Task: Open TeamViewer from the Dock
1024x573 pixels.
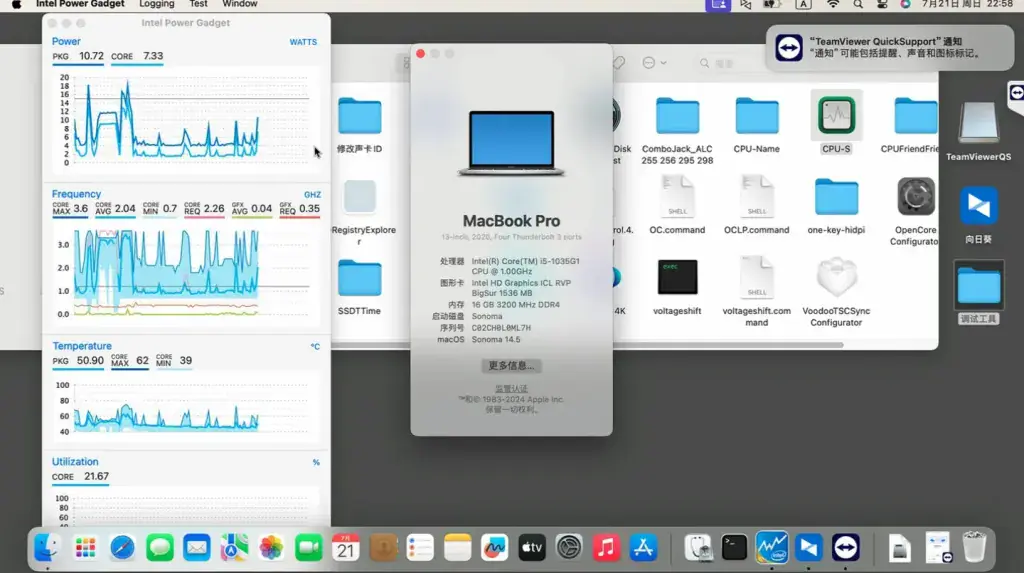Action: tap(846, 548)
